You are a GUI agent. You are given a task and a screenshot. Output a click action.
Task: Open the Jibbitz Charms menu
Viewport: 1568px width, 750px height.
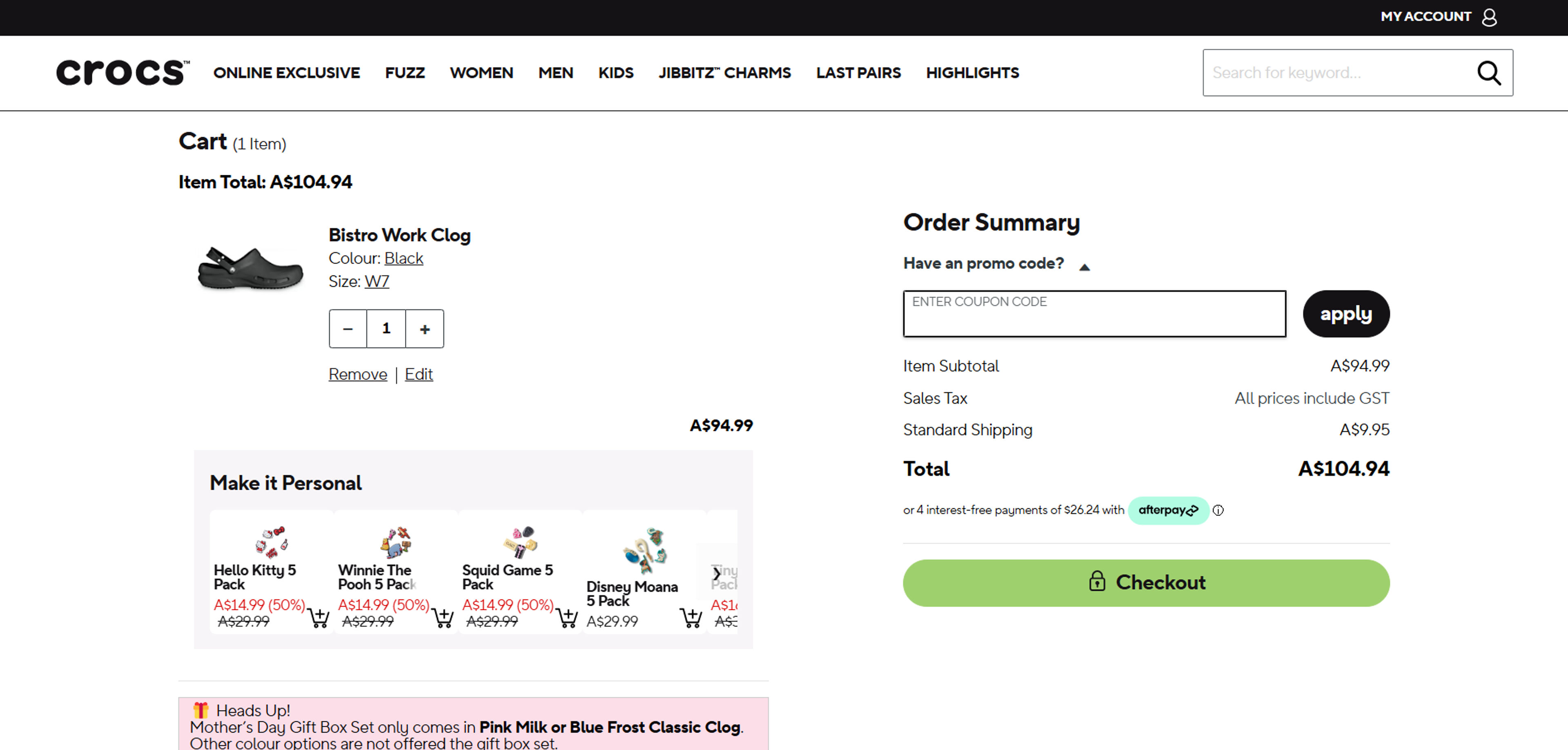[x=724, y=73]
